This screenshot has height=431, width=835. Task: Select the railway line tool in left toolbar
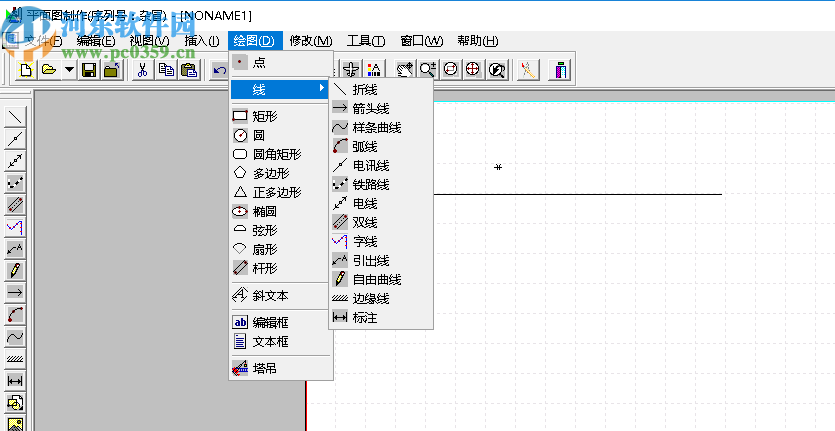click(15, 183)
